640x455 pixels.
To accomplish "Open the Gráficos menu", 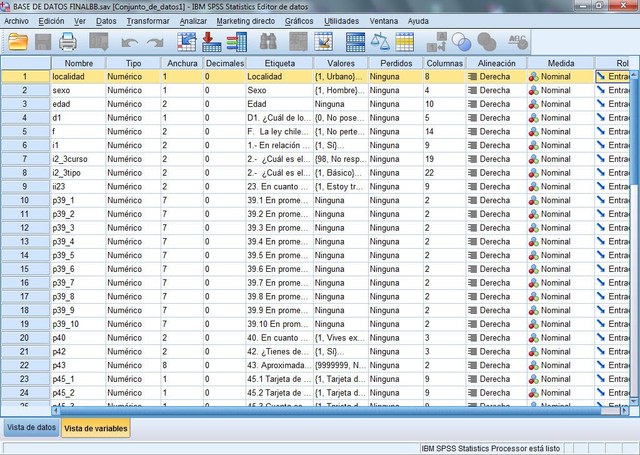I will click(x=299, y=21).
